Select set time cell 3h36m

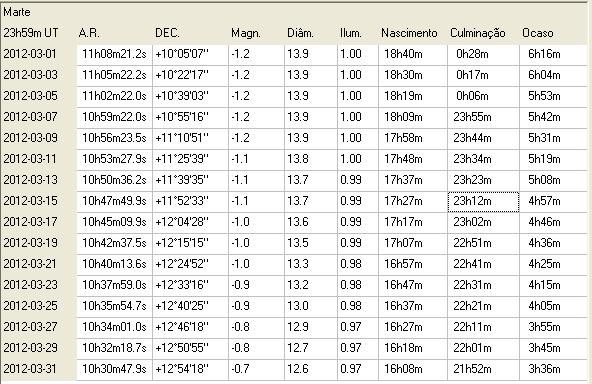point(553,370)
